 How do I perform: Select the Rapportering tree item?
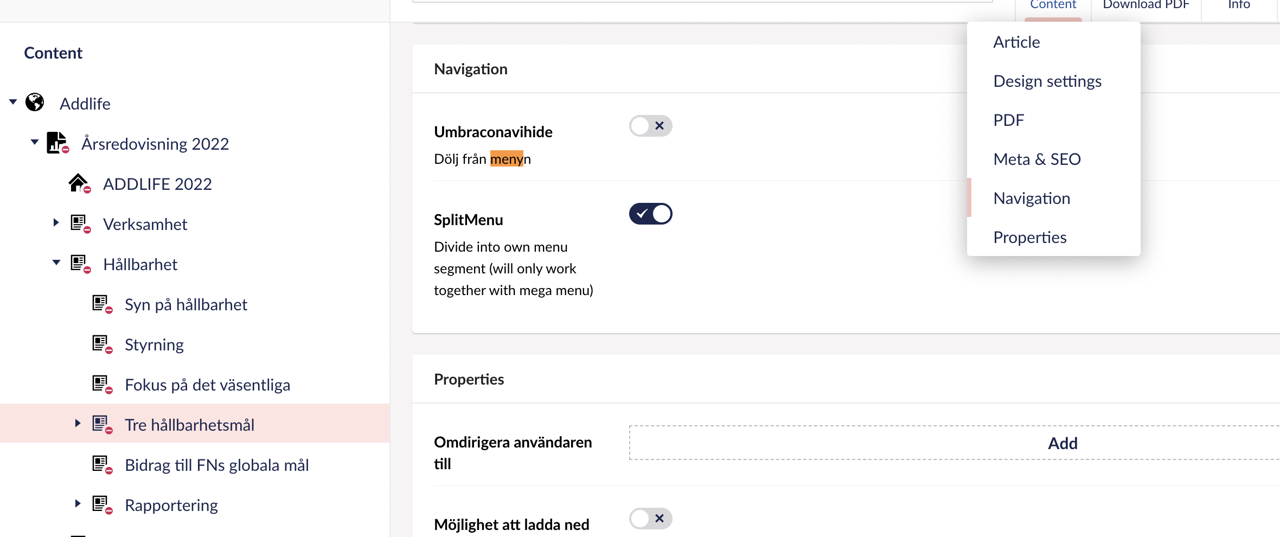[x=171, y=505]
